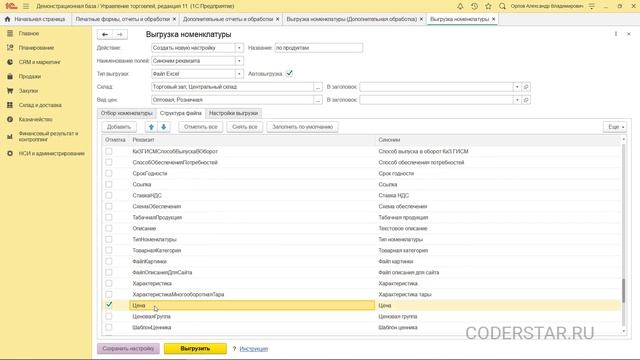Image resolution: width=640 pixels, height=360 pixels.
Task: Click the Добавить button
Action: pyautogui.click(x=119, y=127)
